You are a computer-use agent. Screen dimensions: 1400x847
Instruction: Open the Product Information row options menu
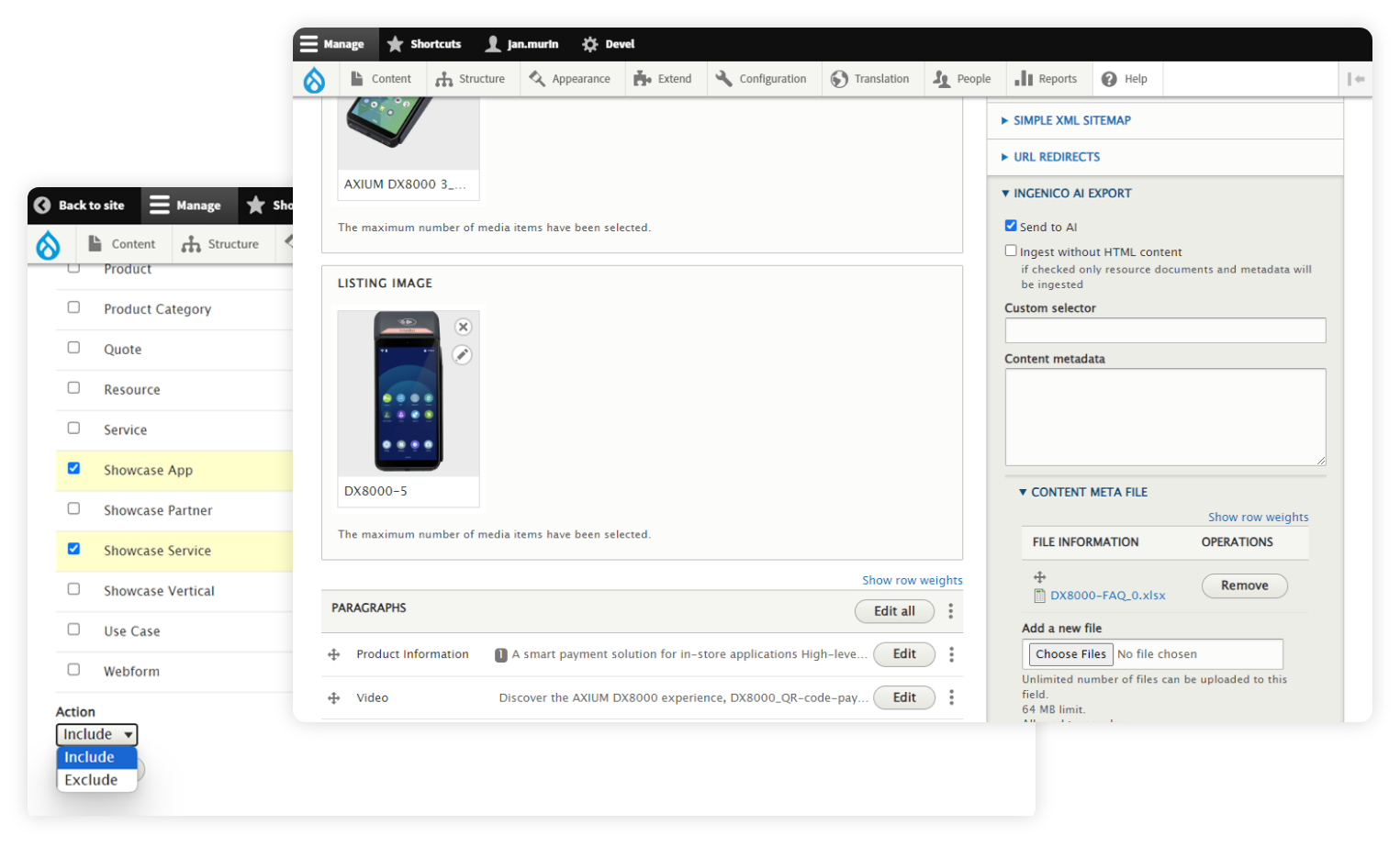tap(951, 654)
